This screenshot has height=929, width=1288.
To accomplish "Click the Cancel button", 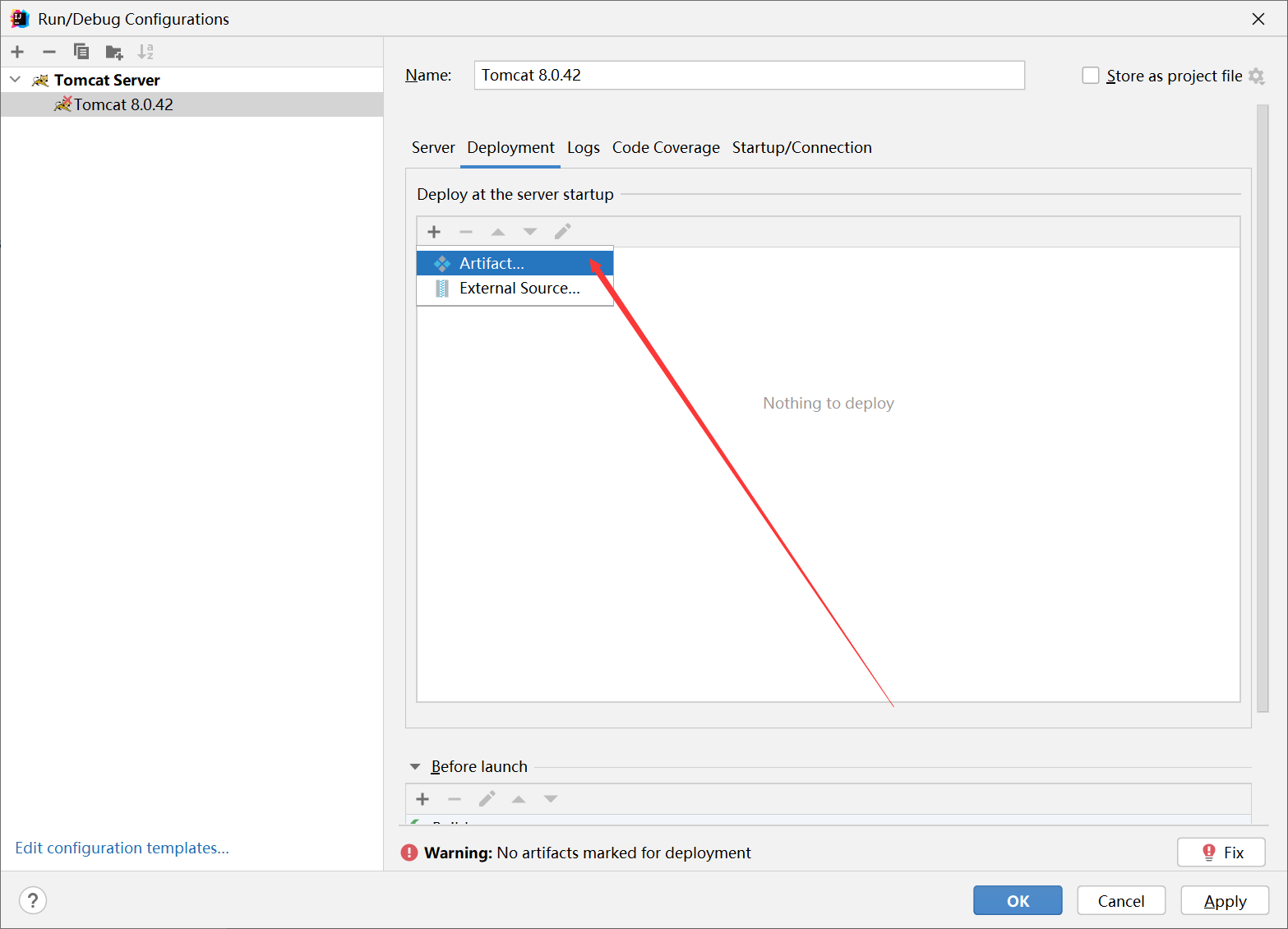I will (x=1121, y=900).
